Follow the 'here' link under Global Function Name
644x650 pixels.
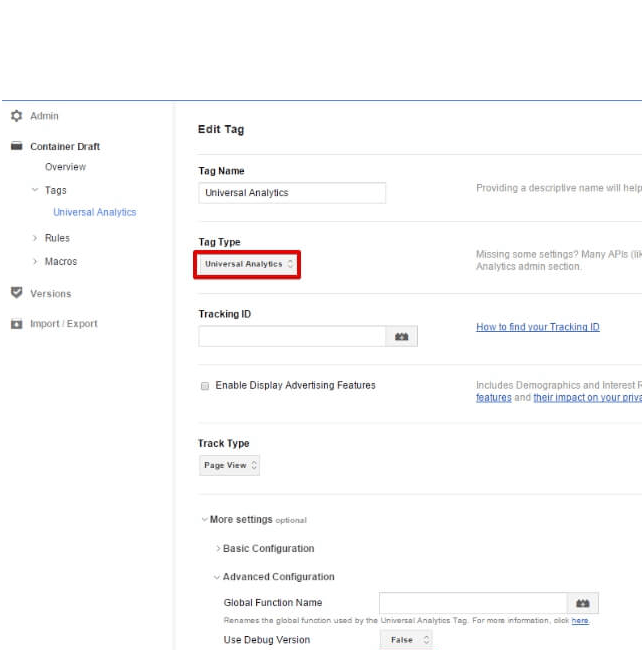click(x=580, y=621)
